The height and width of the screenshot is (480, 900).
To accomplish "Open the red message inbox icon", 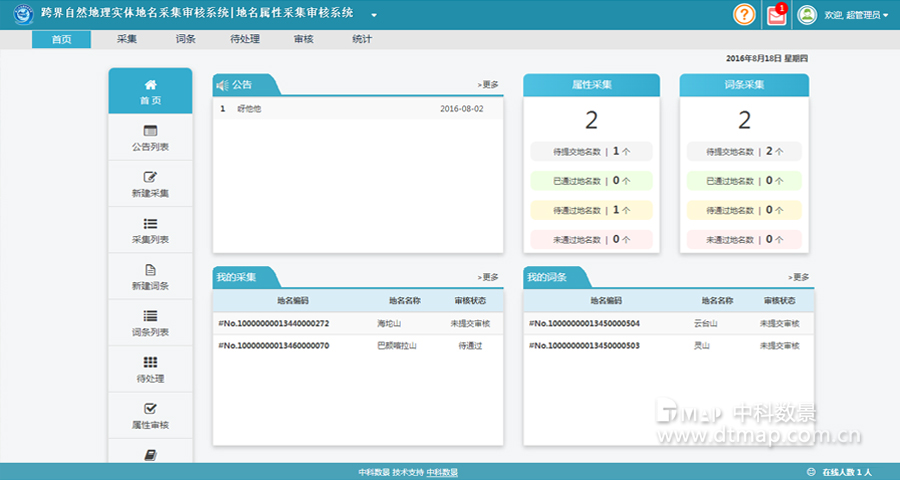I will coord(776,15).
